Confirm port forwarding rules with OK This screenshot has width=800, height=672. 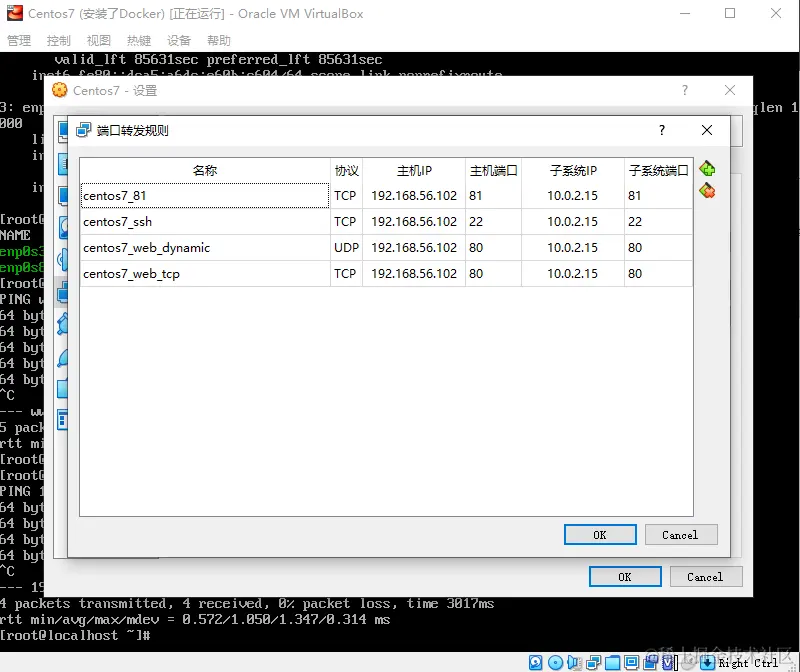(600, 535)
